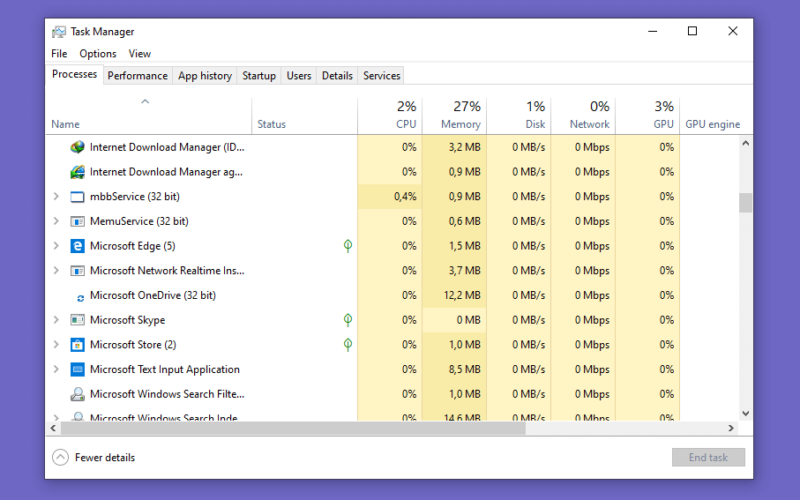800x500 pixels.
Task: Click the leaf status icon for Microsoft Store
Action: tap(347, 345)
